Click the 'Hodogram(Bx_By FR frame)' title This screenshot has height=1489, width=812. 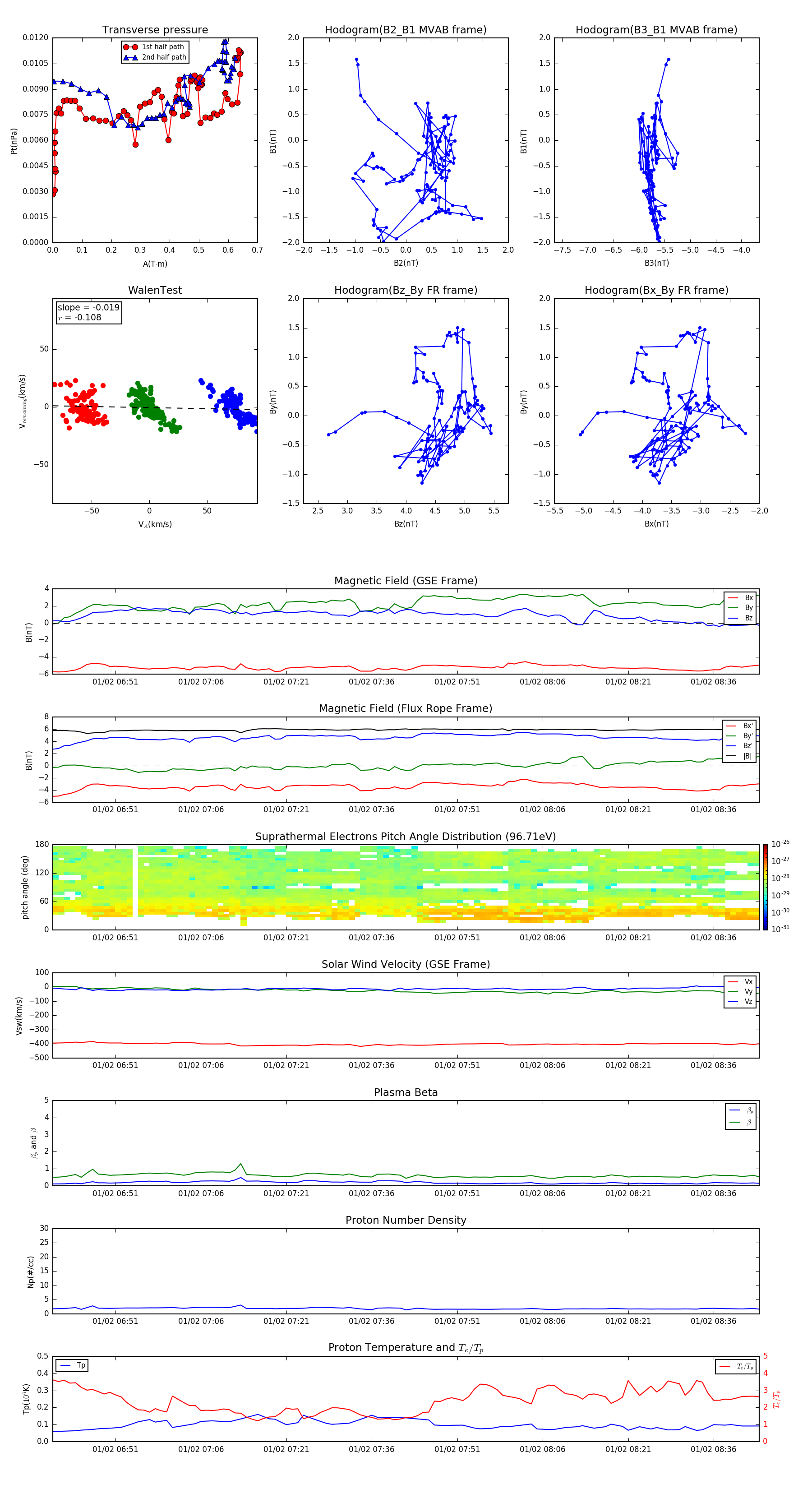[x=656, y=290]
